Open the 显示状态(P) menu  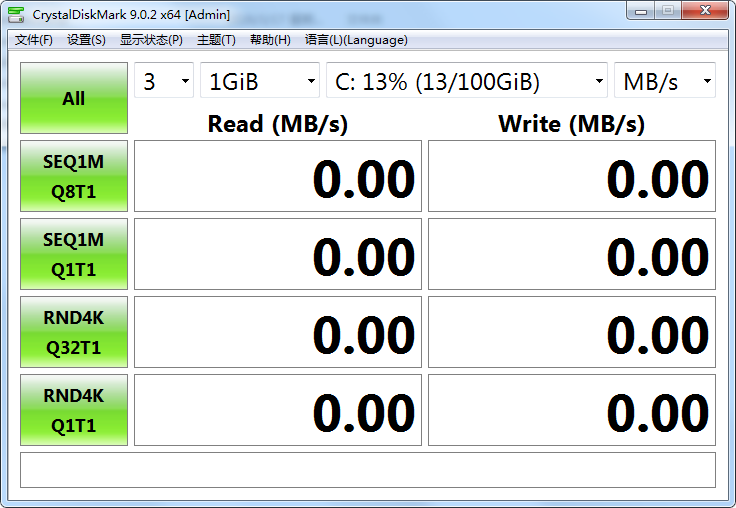(x=151, y=40)
